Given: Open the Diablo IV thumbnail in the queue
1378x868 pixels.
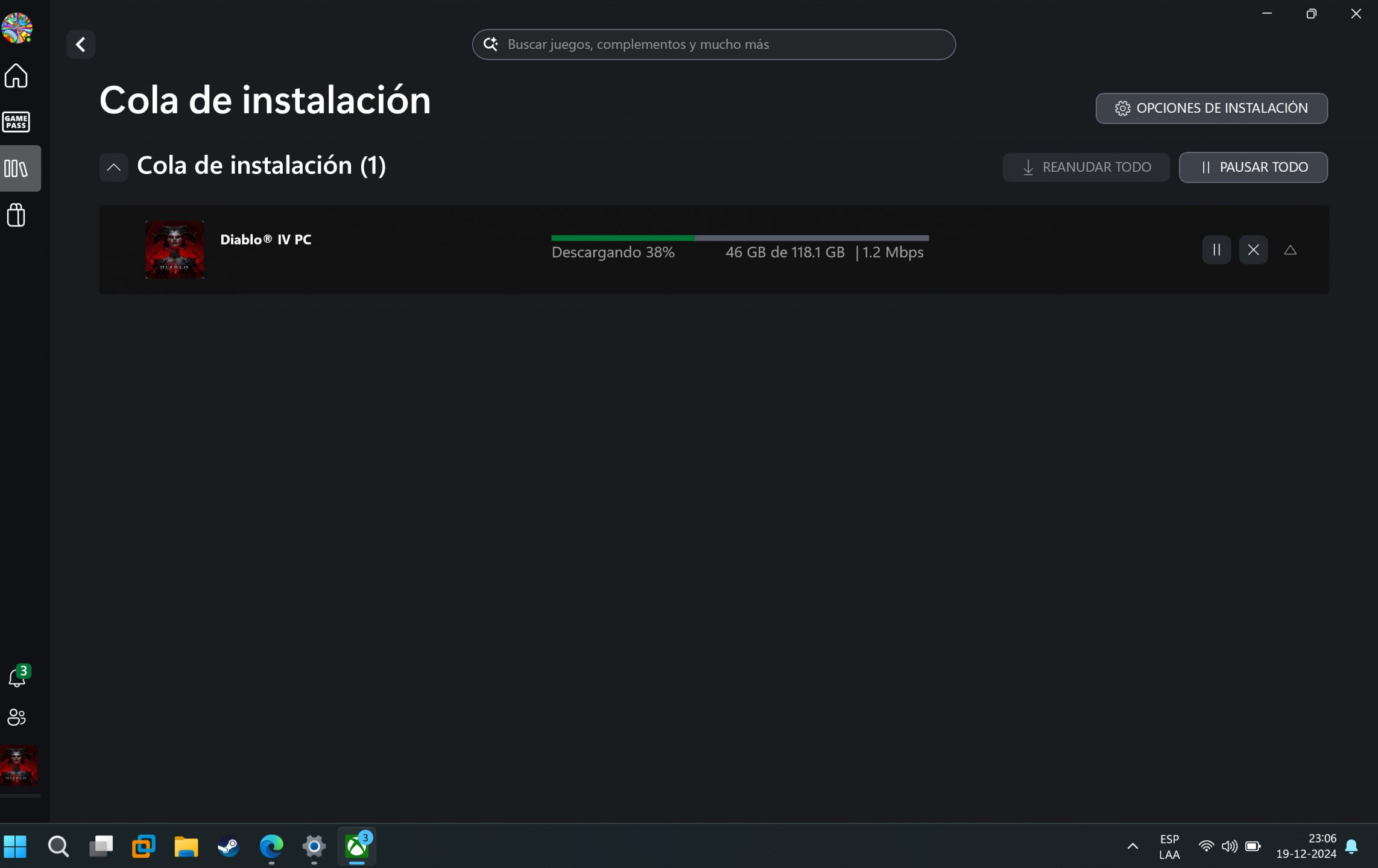Looking at the screenshot, I should [175, 250].
